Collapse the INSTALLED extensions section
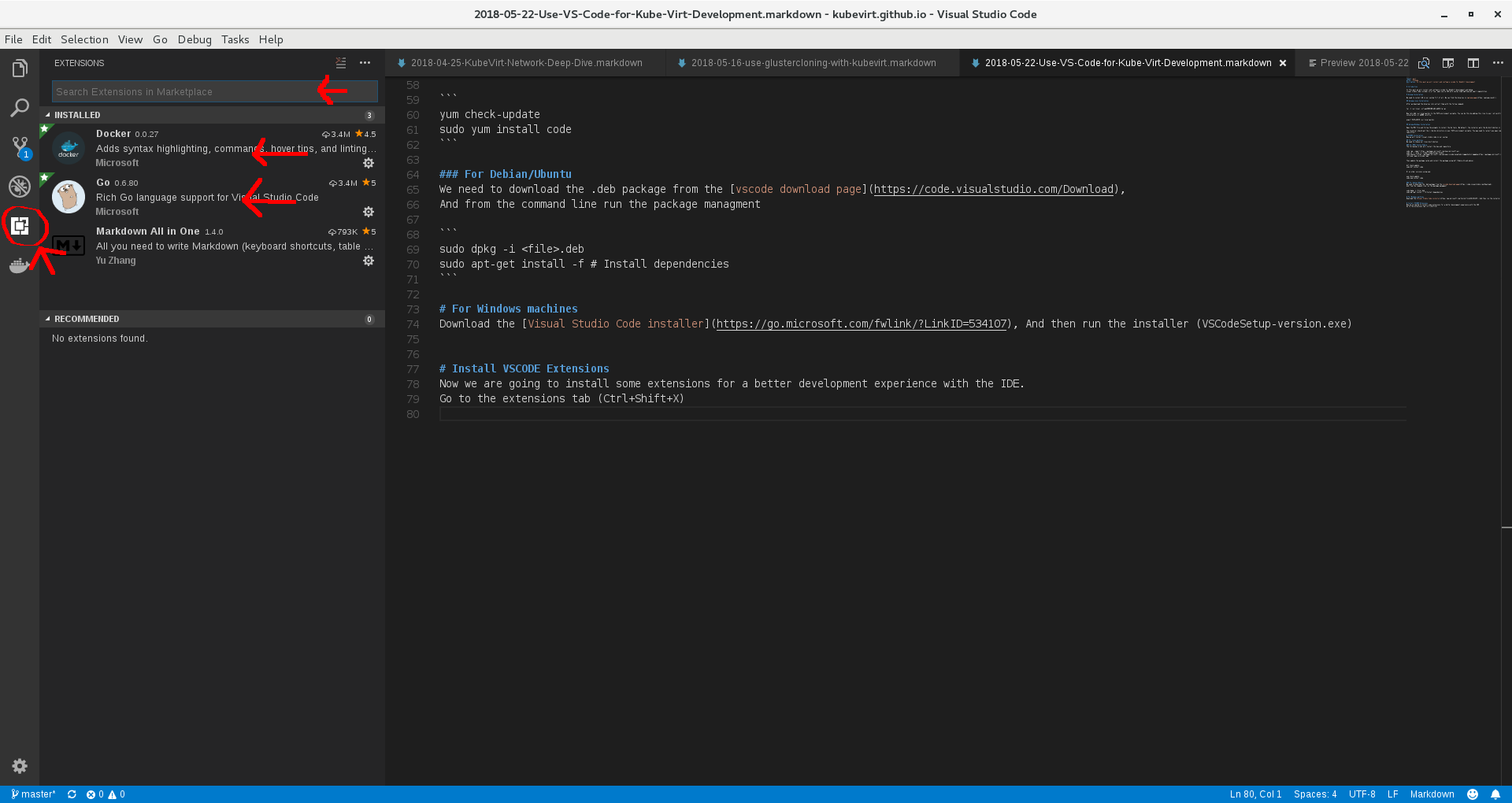 pos(76,115)
